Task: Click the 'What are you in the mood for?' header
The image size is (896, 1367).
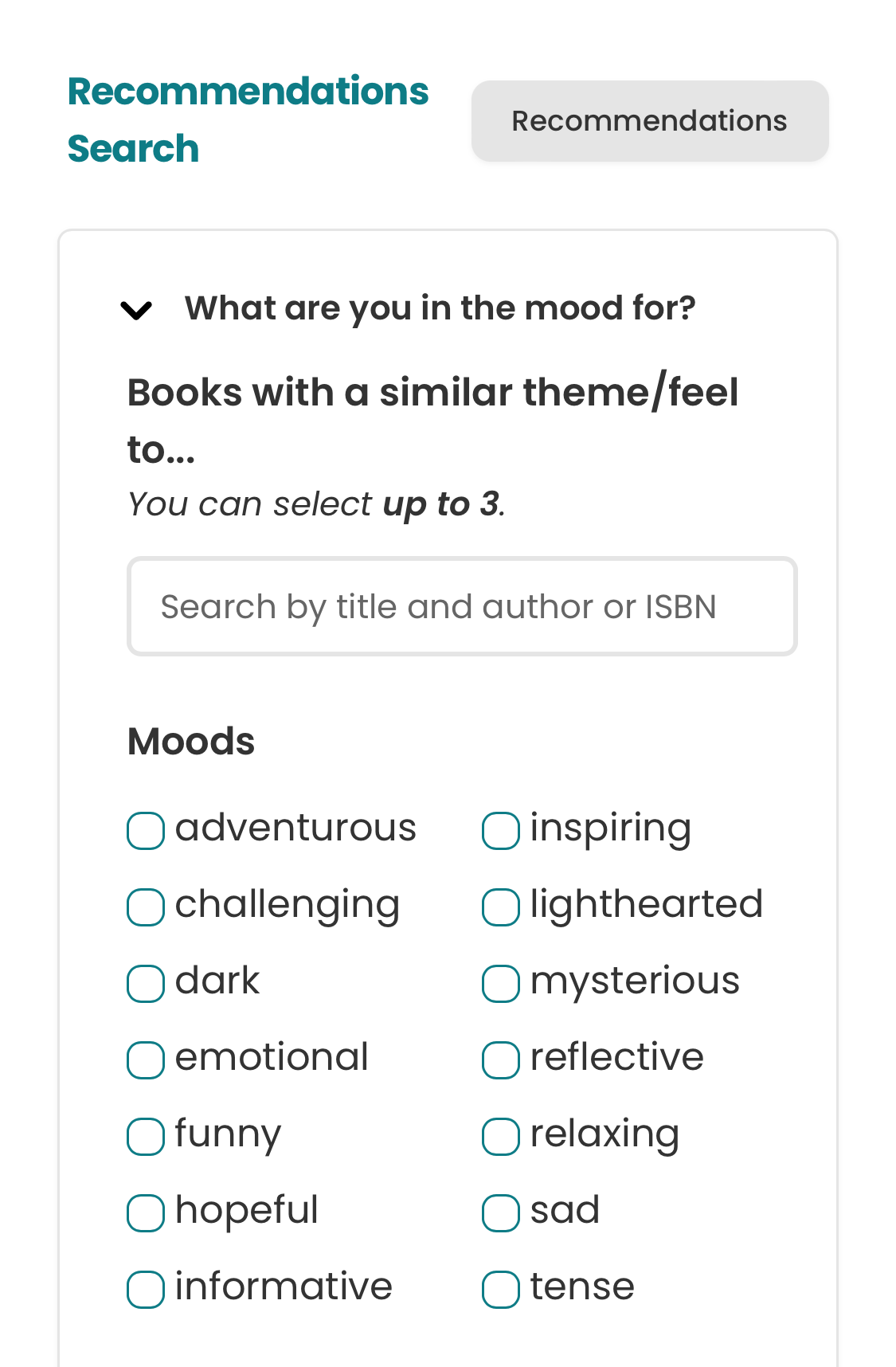Action: (x=441, y=307)
